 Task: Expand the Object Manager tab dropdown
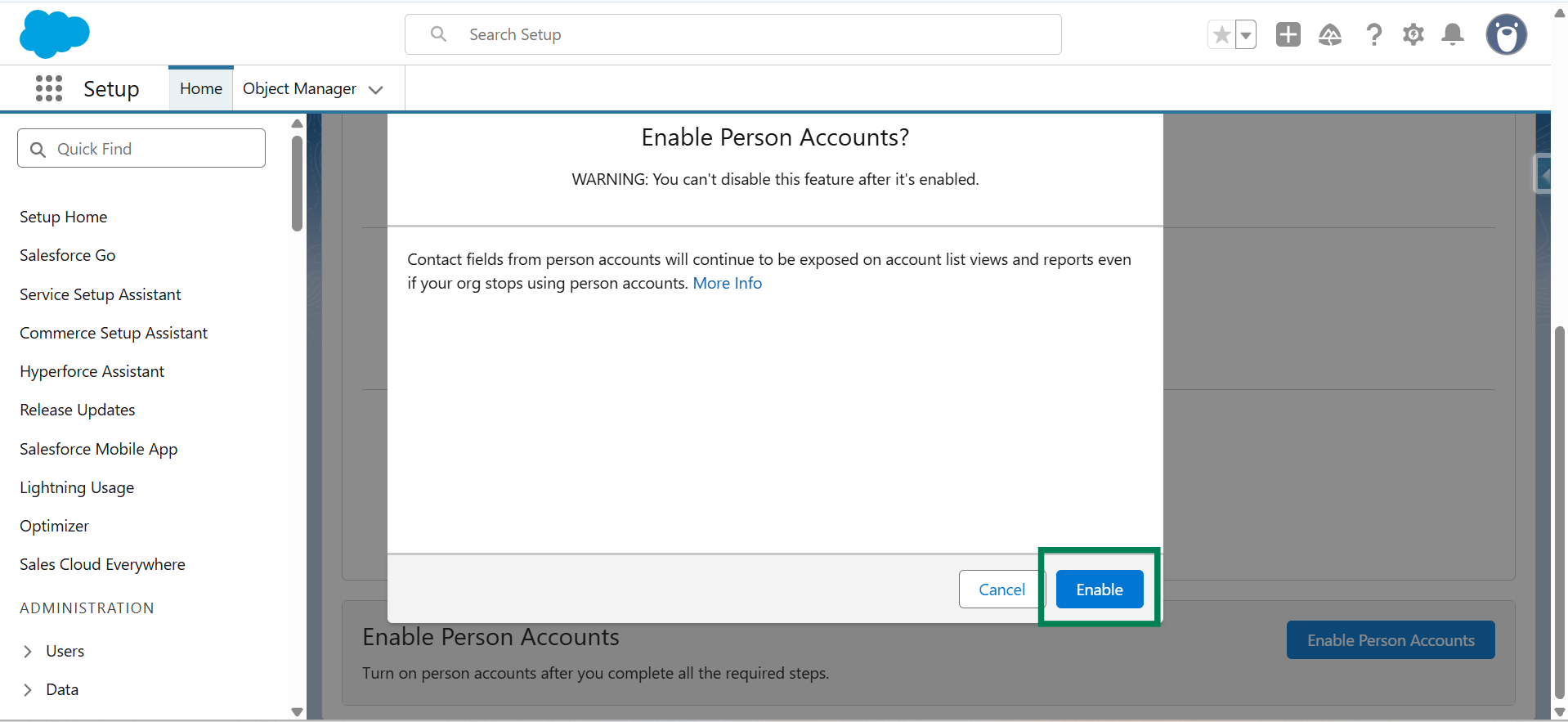(x=376, y=89)
